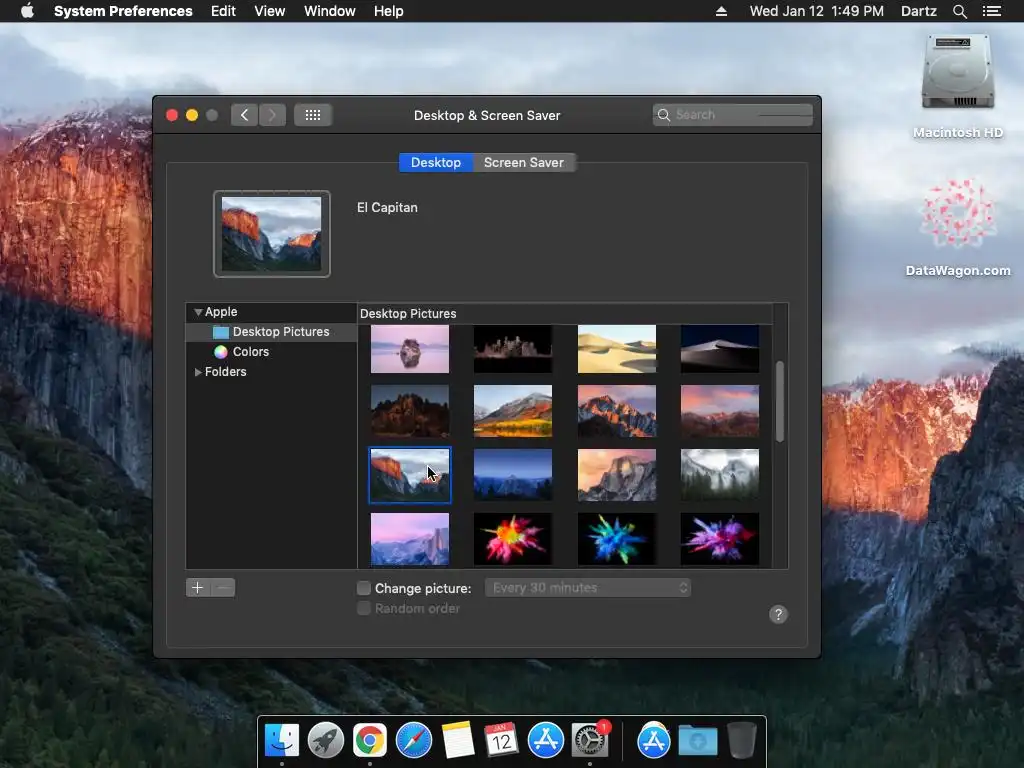
Task: Open the Downloads folder in the Dock
Action: point(697,741)
